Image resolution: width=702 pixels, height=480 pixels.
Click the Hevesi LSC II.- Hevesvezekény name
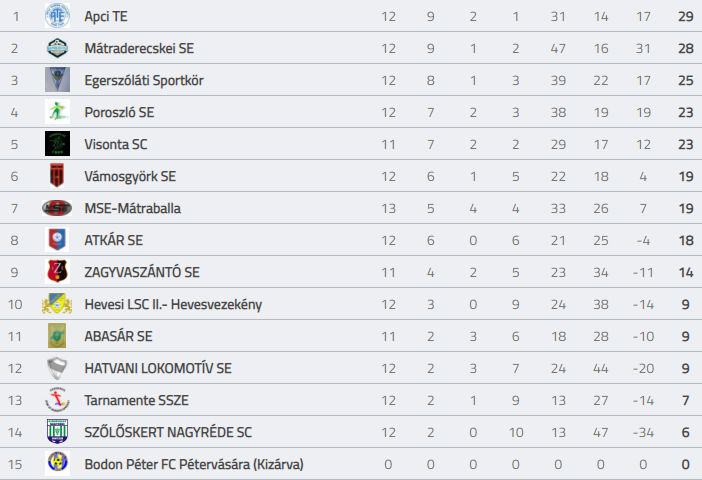click(x=173, y=304)
